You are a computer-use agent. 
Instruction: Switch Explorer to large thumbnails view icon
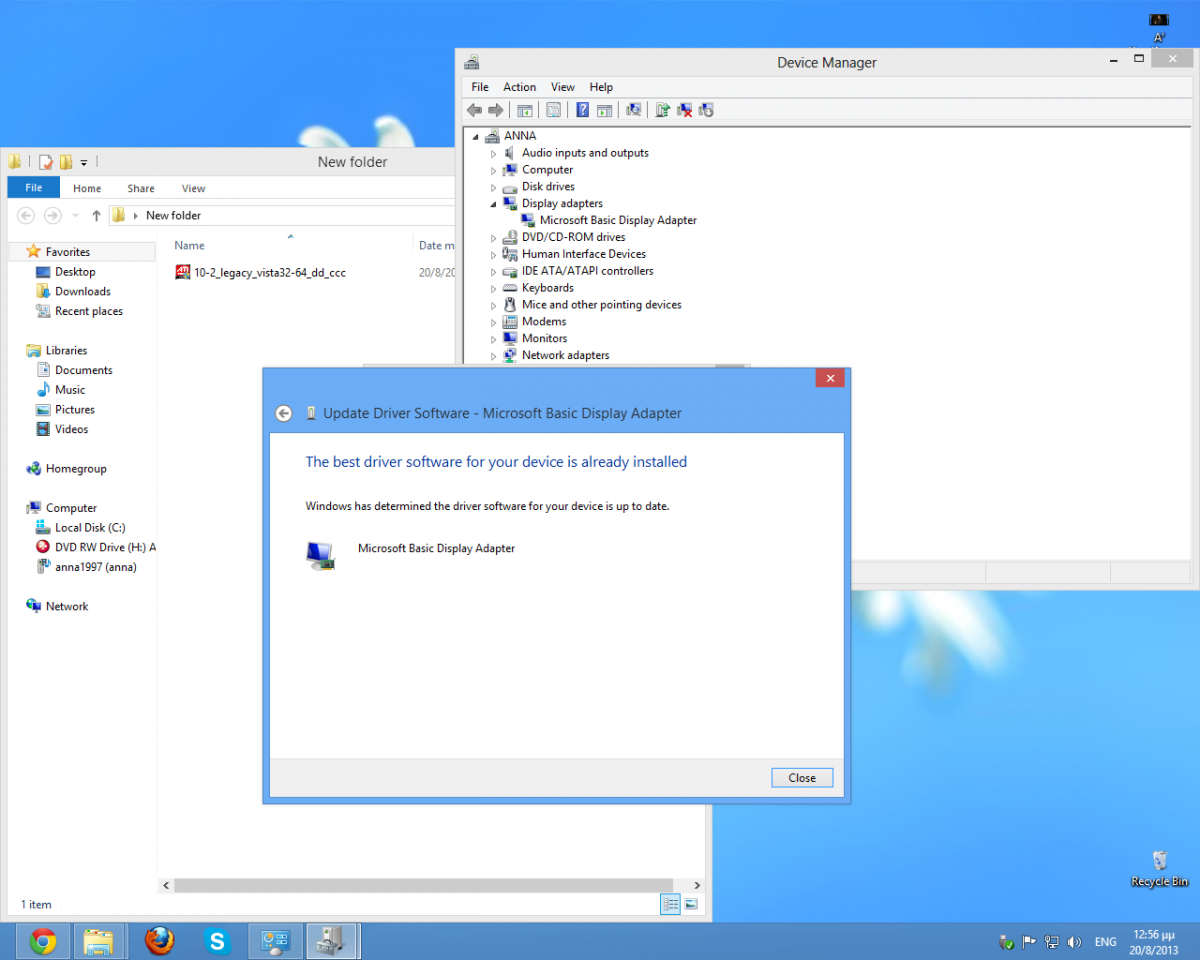[x=690, y=904]
